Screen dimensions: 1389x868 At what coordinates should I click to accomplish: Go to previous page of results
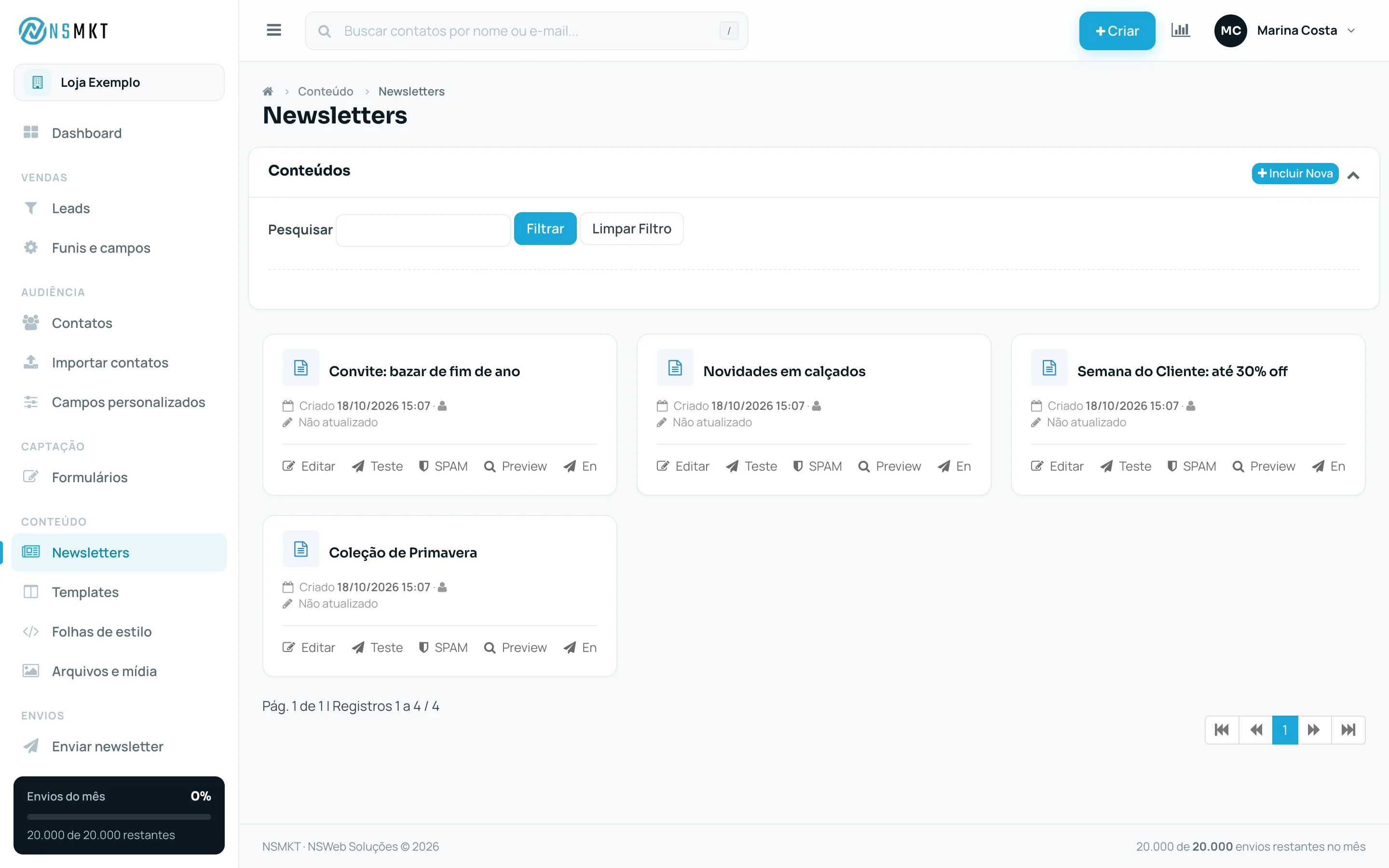click(x=1255, y=730)
